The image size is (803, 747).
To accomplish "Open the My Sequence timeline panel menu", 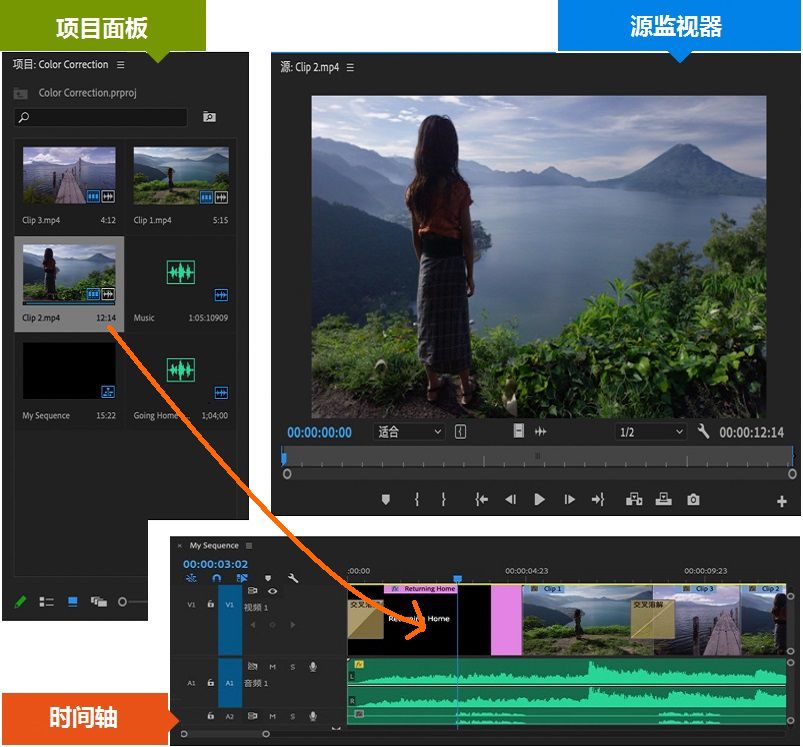I will [x=249, y=546].
